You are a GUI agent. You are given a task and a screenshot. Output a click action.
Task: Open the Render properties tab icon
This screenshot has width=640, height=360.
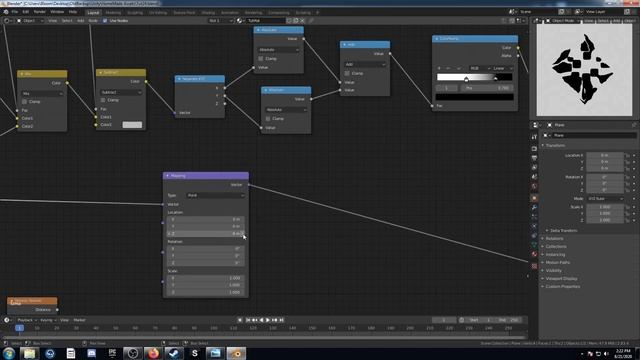(534, 149)
